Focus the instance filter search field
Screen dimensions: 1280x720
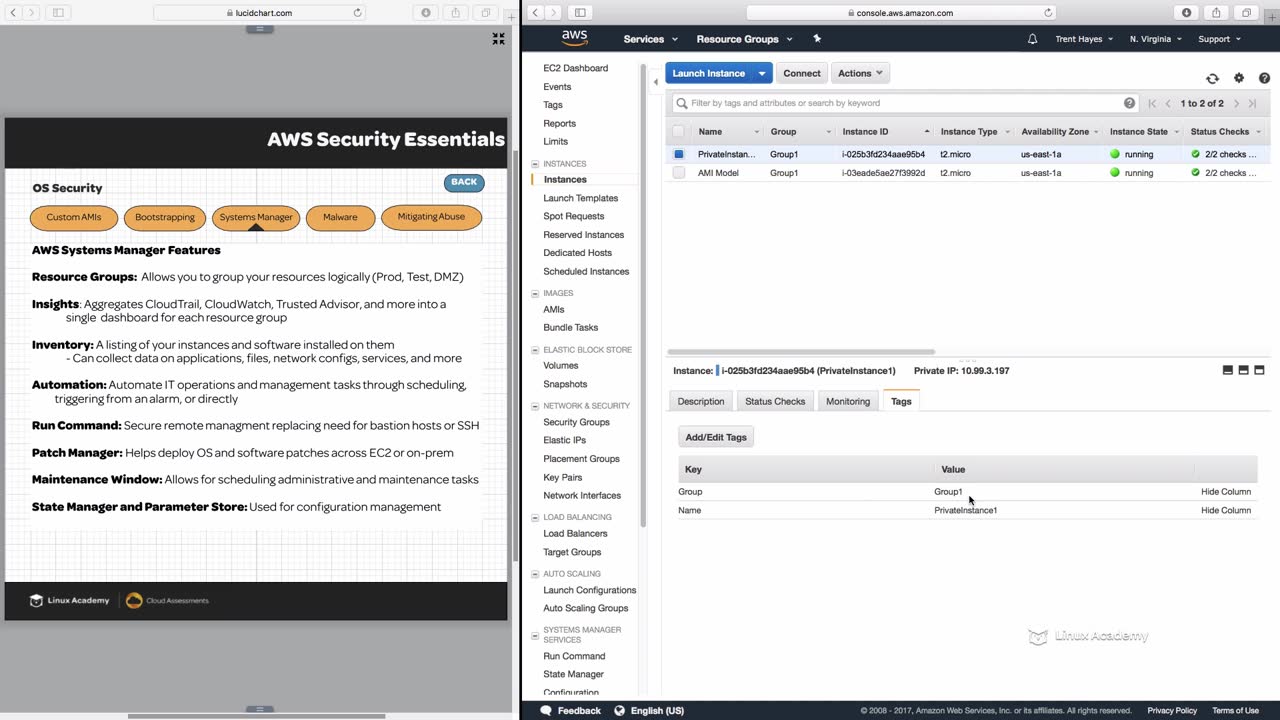point(906,103)
